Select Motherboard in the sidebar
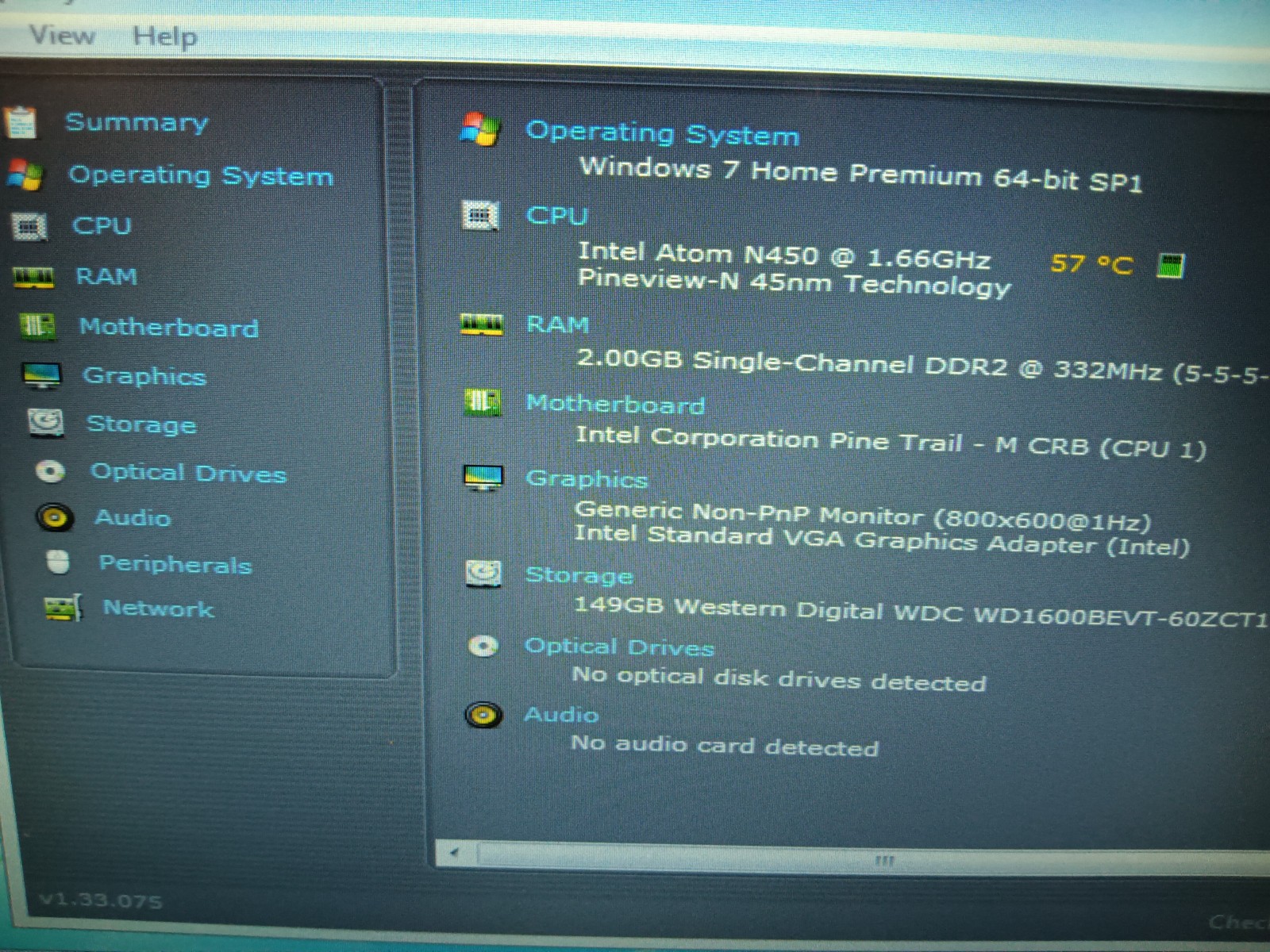The height and width of the screenshot is (952, 1270). [x=169, y=327]
